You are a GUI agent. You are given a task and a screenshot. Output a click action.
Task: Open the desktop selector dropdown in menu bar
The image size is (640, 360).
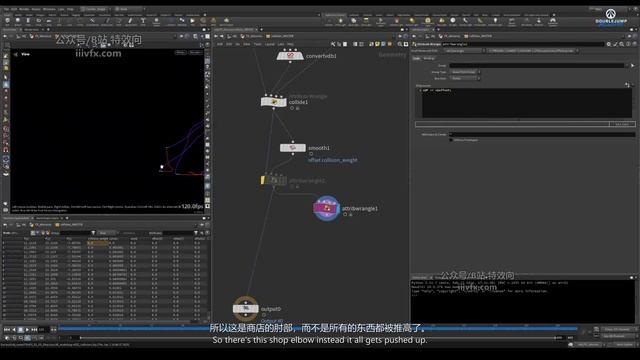tap(95, 9)
